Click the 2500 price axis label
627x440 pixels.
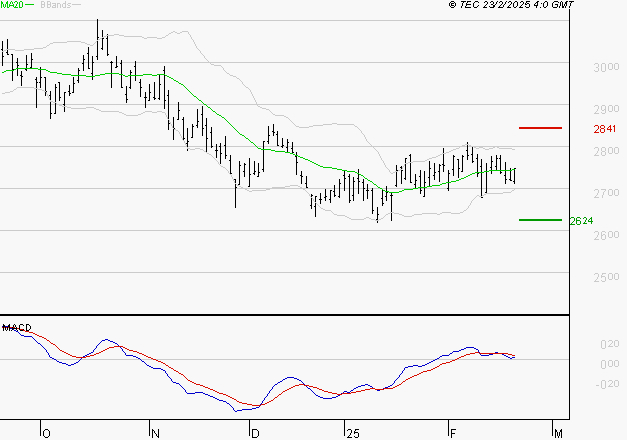[x=606, y=277]
